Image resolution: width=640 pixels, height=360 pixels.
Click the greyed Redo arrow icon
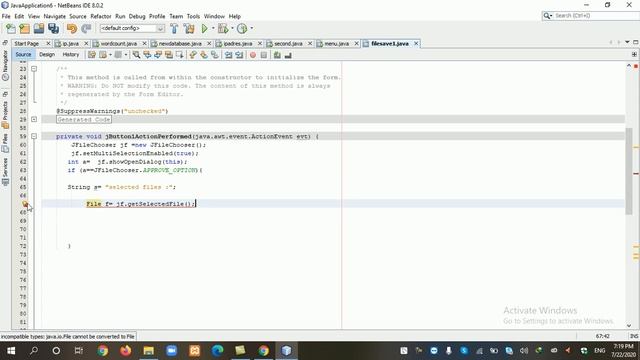pyautogui.click(x=86, y=29)
